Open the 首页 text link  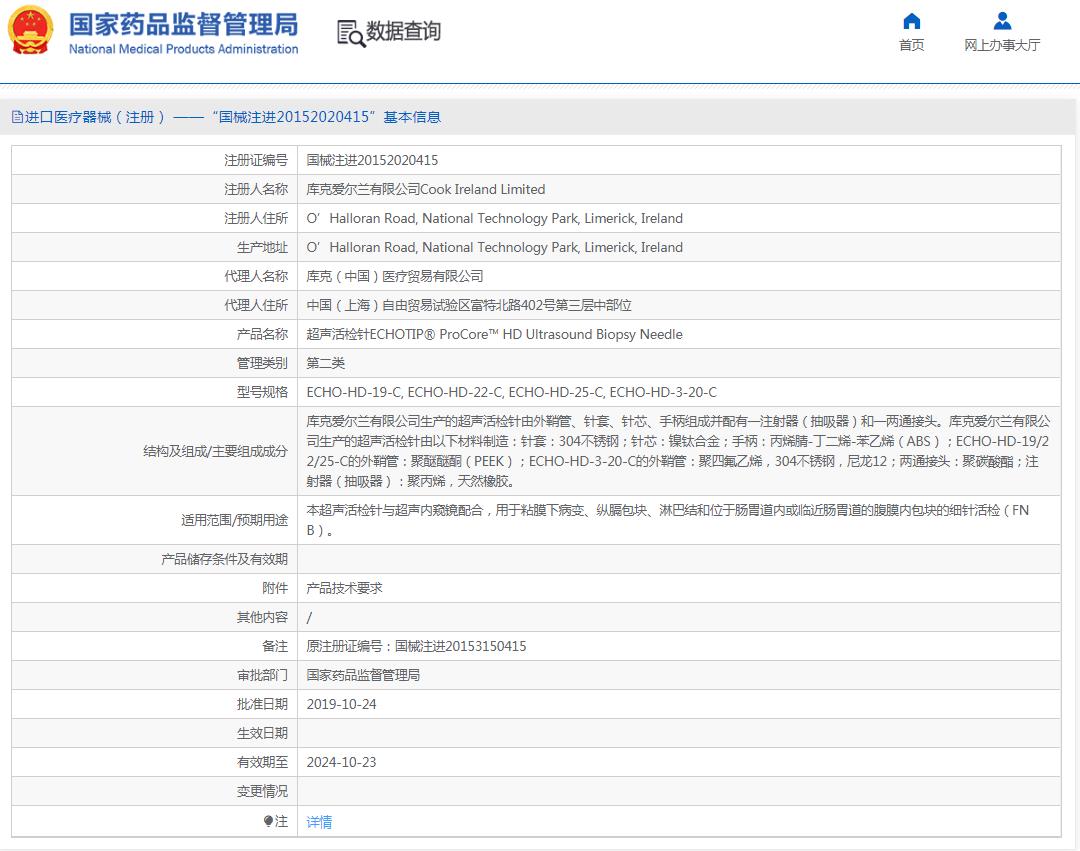[911, 45]
